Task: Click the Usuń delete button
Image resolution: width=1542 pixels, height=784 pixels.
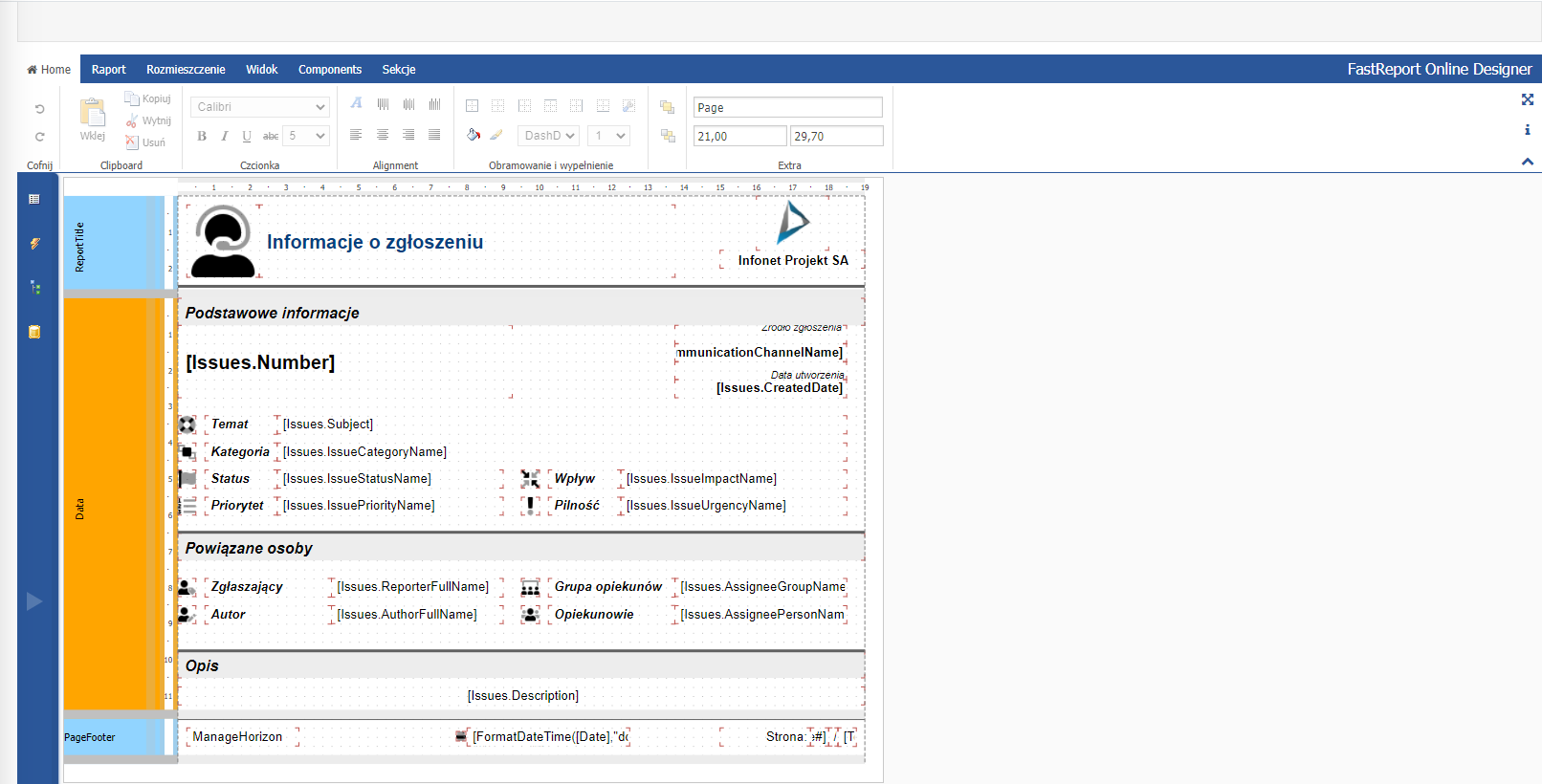Action: click(x=145, y=142)
